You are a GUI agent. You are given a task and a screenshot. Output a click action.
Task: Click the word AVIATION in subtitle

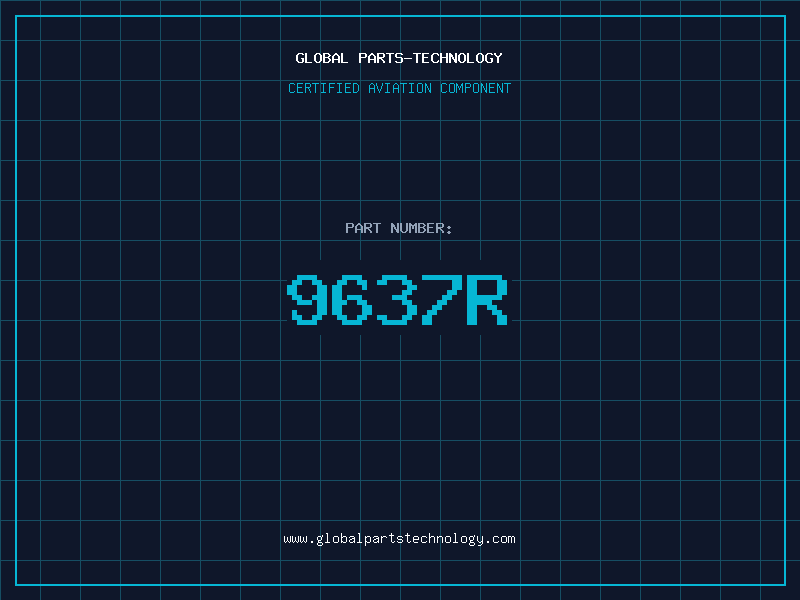coord(400,88)
